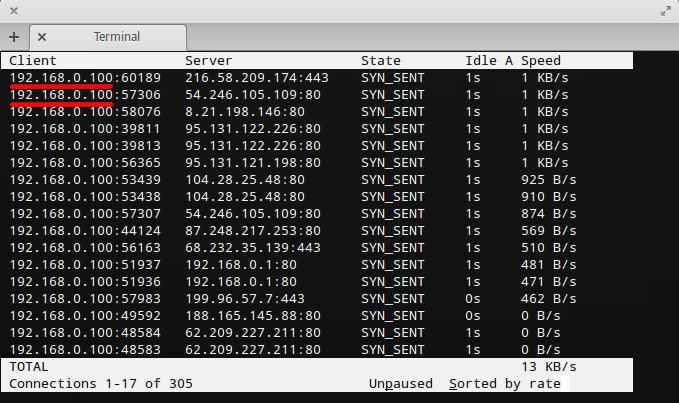Select client 192.168.0.100:57306

(x=85, y=95)
